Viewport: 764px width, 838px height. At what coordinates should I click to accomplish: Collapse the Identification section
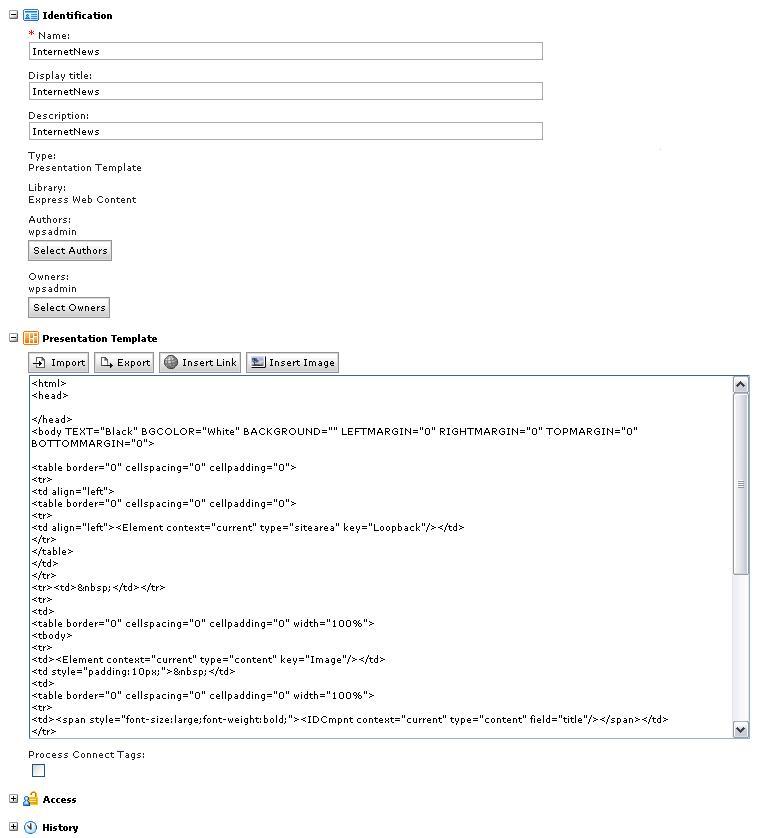(x=14, y=15)
